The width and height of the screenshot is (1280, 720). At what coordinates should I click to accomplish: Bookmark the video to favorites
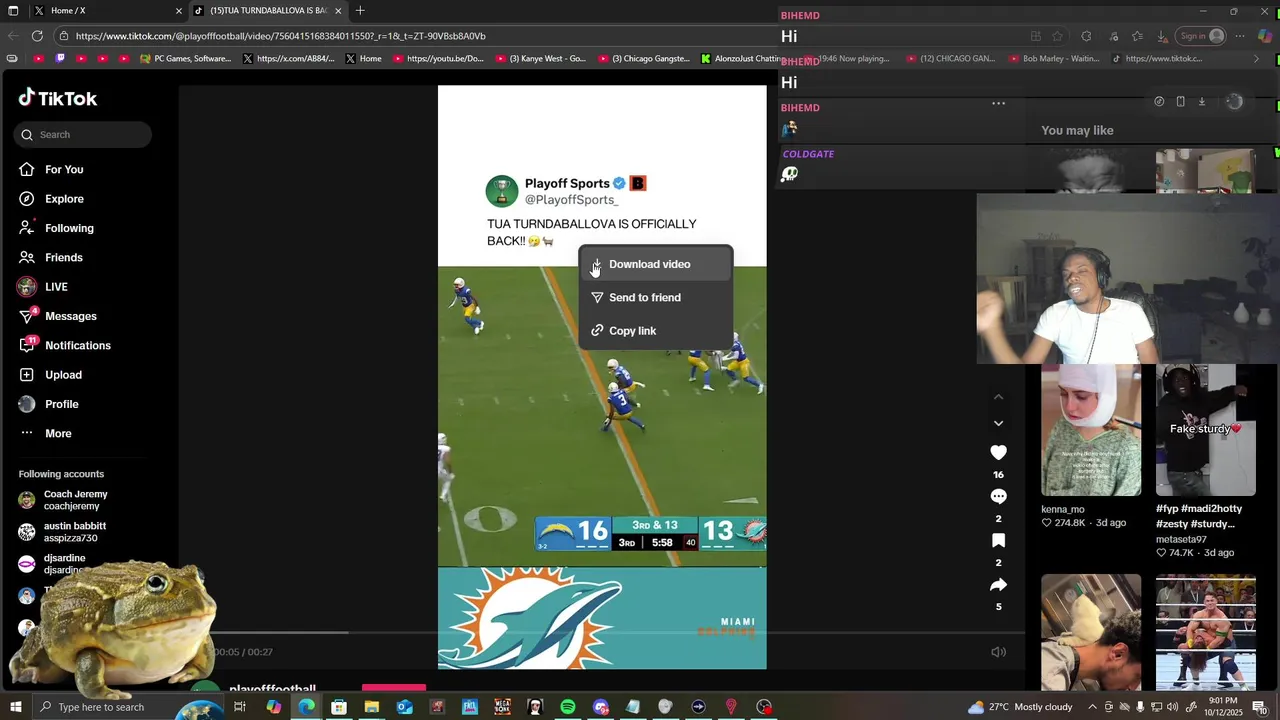tap(998, 541)
